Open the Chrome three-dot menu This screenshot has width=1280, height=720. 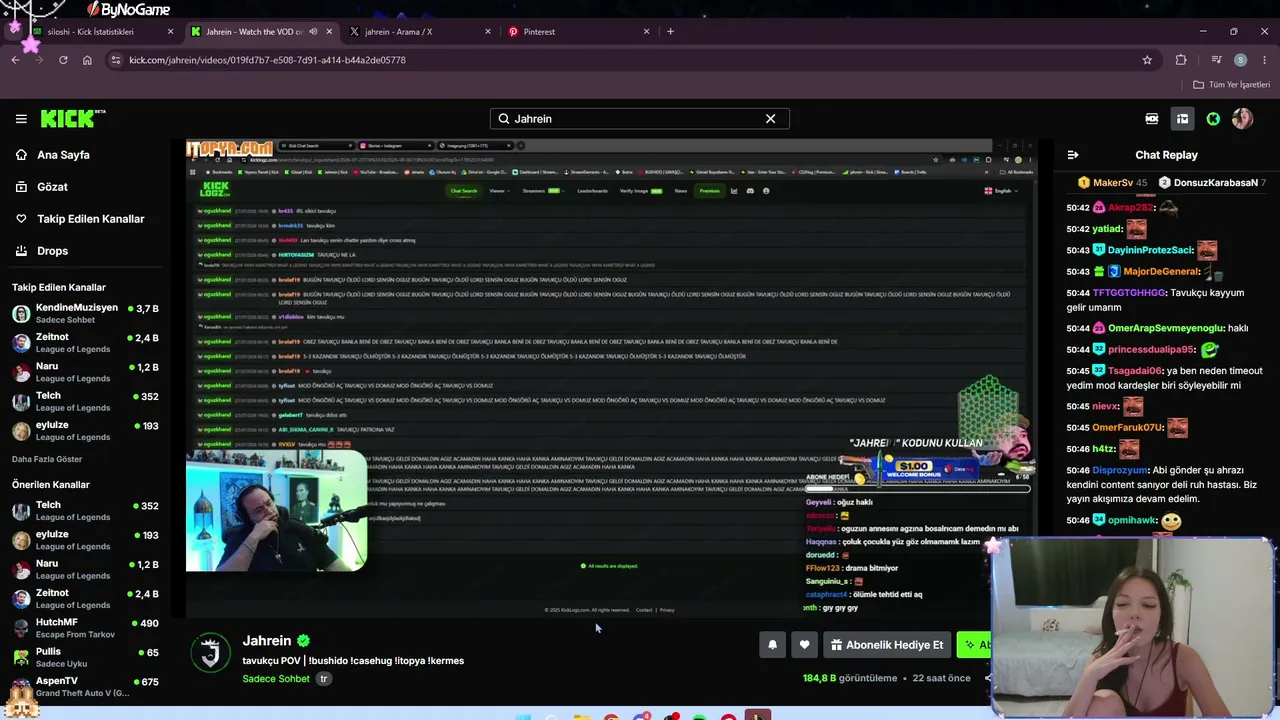1265,60
